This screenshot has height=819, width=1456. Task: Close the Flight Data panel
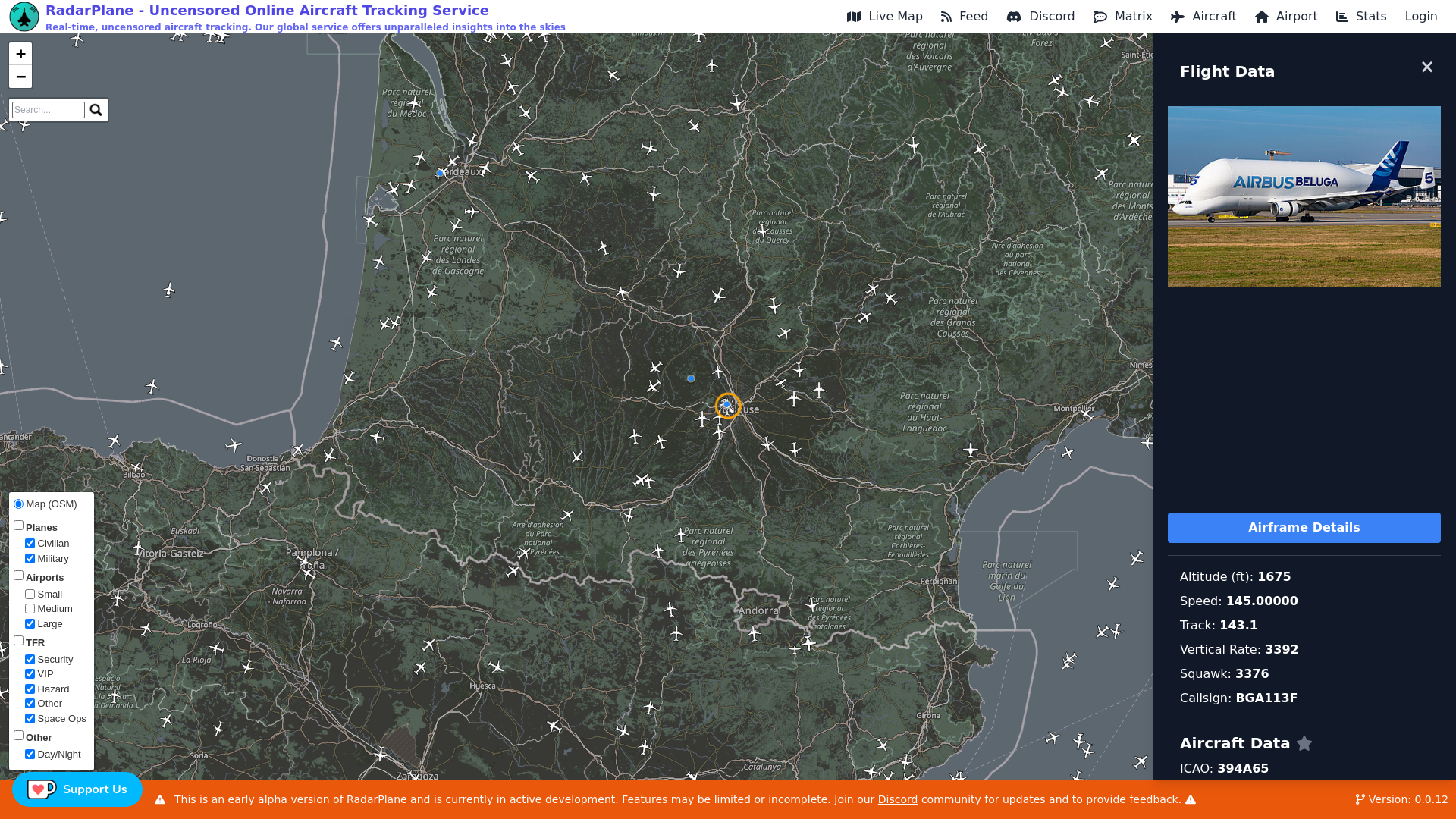1426,67
